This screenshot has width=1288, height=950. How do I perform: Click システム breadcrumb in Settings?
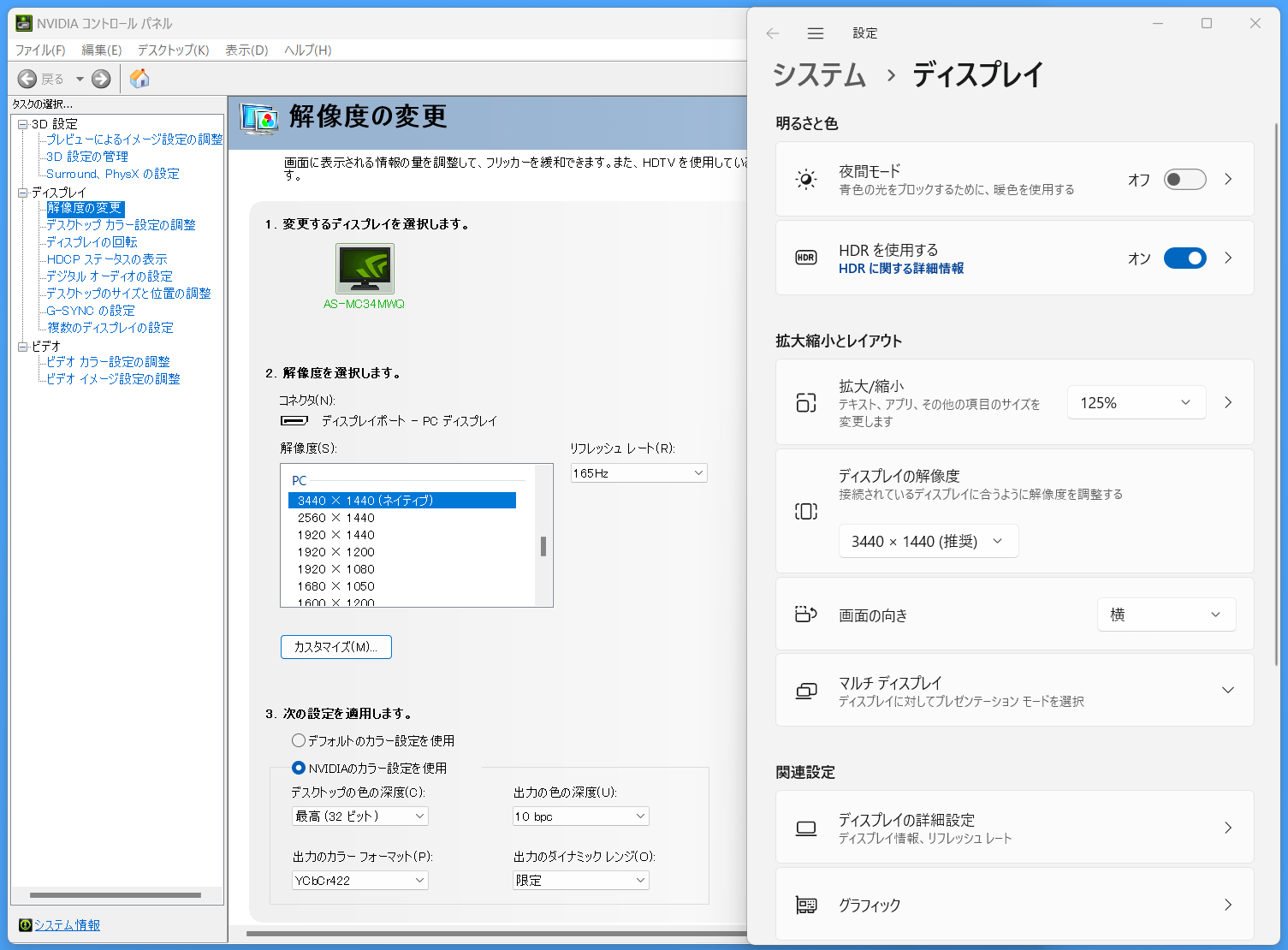tap(819, 74)
